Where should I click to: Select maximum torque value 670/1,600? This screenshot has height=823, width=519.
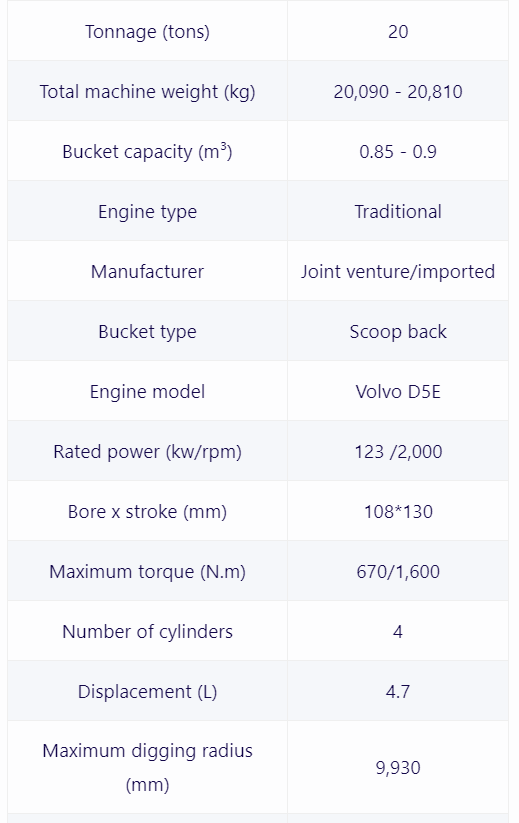[398, 572]
